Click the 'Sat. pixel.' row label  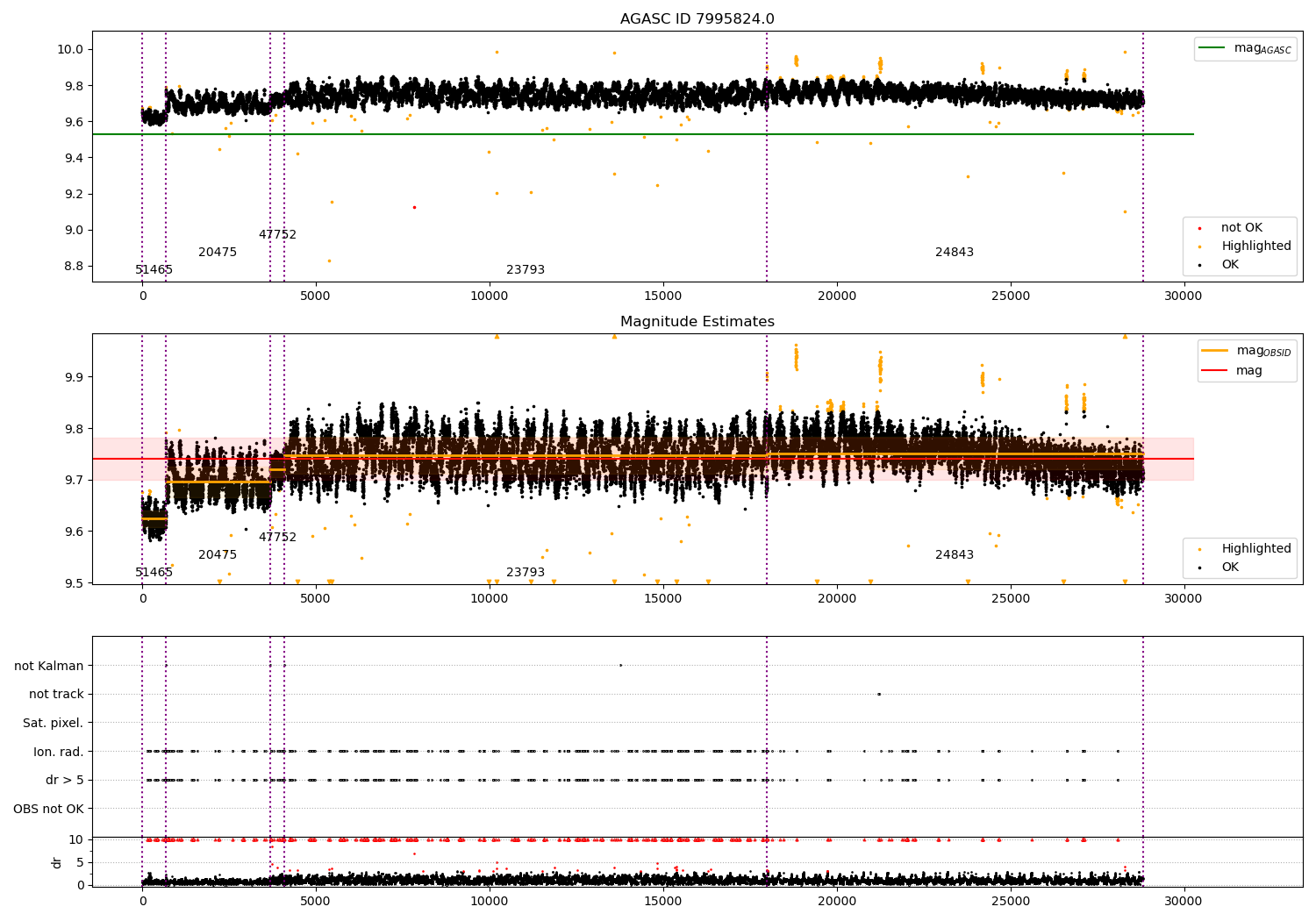click(54, 724)
